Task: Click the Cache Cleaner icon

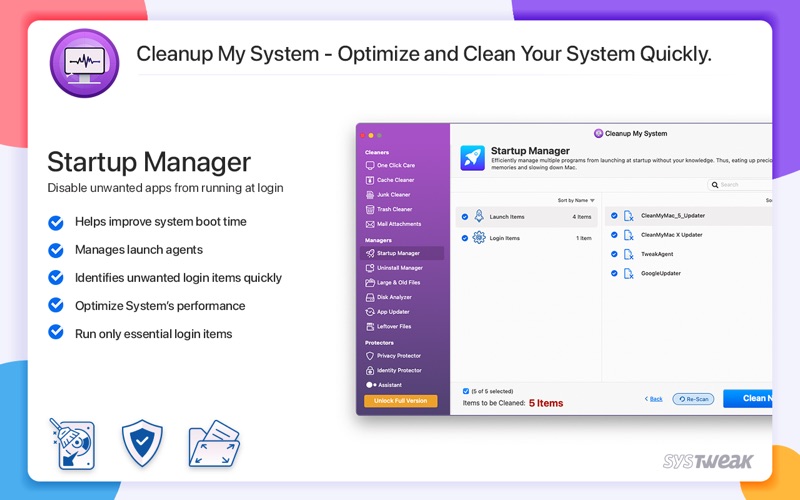Action: click(x=370, y=180)
